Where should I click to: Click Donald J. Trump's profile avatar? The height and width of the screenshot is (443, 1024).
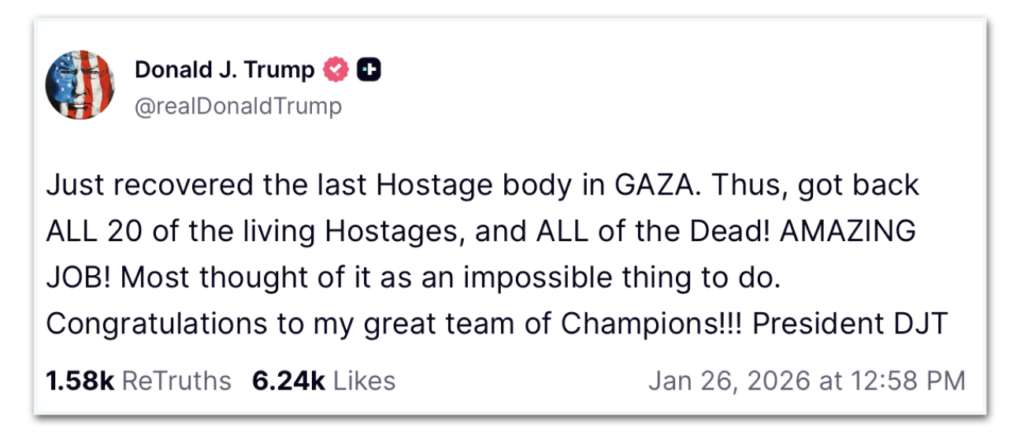coord(81,84)
